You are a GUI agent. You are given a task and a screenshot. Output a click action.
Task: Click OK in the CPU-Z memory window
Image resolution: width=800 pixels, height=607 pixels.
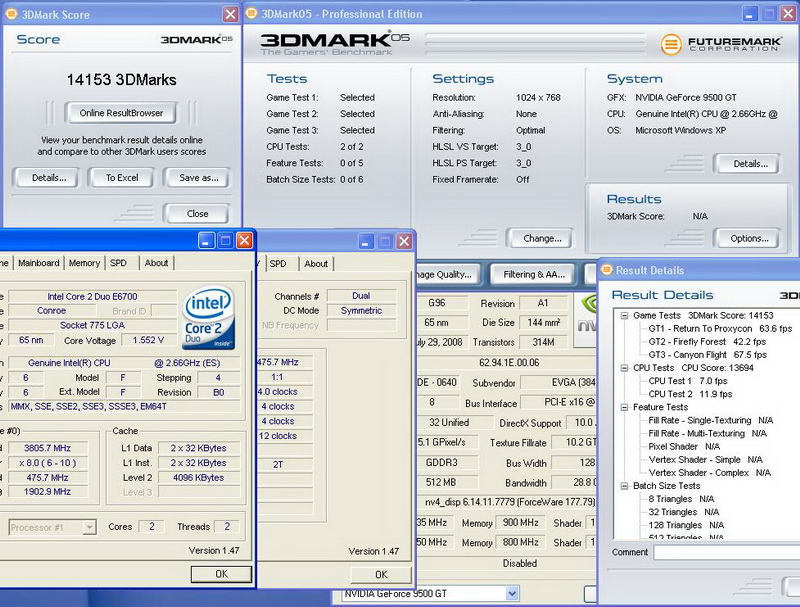coord(381,575)
